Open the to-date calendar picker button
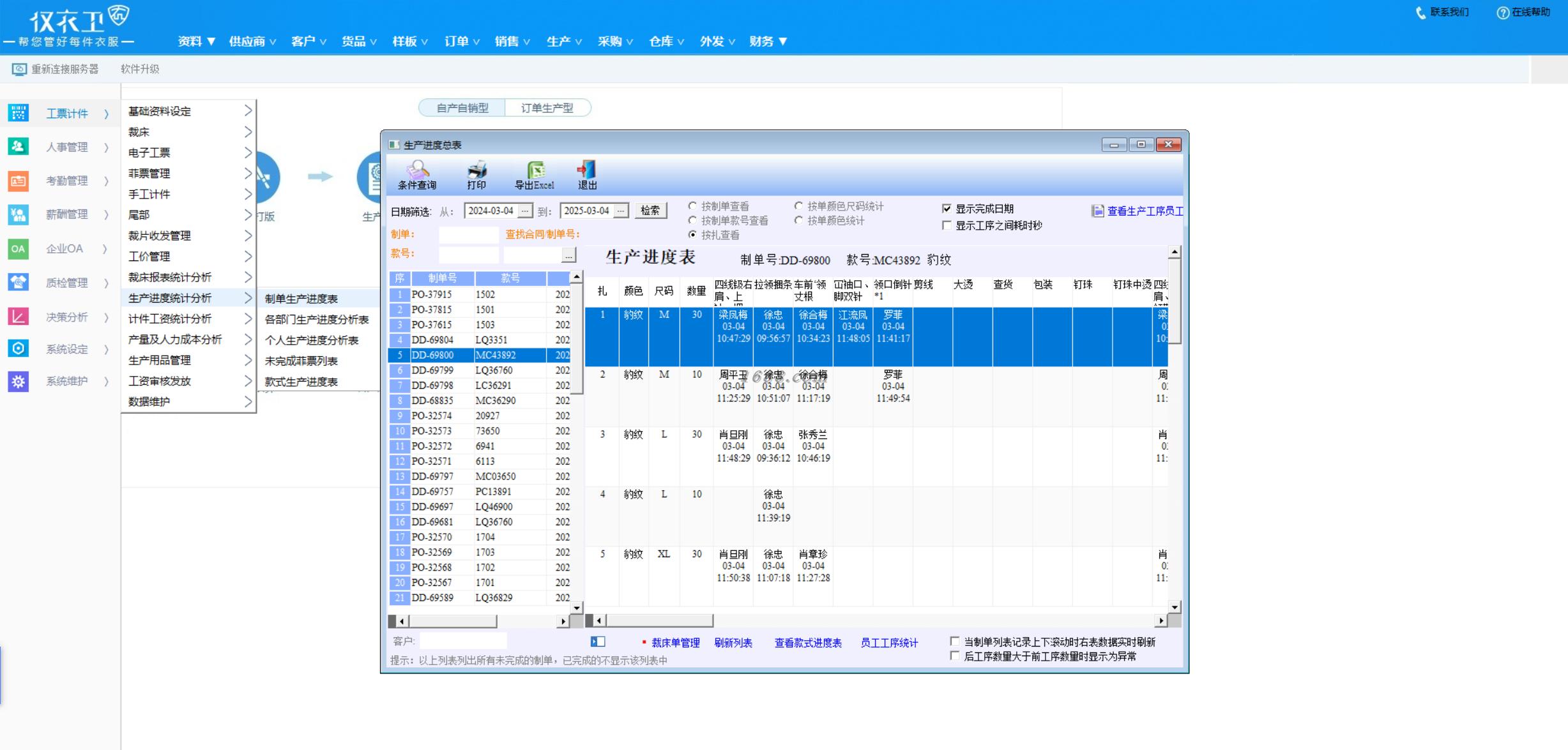The width and height of the screenshot is (1568, 750). tap(621, 211)
